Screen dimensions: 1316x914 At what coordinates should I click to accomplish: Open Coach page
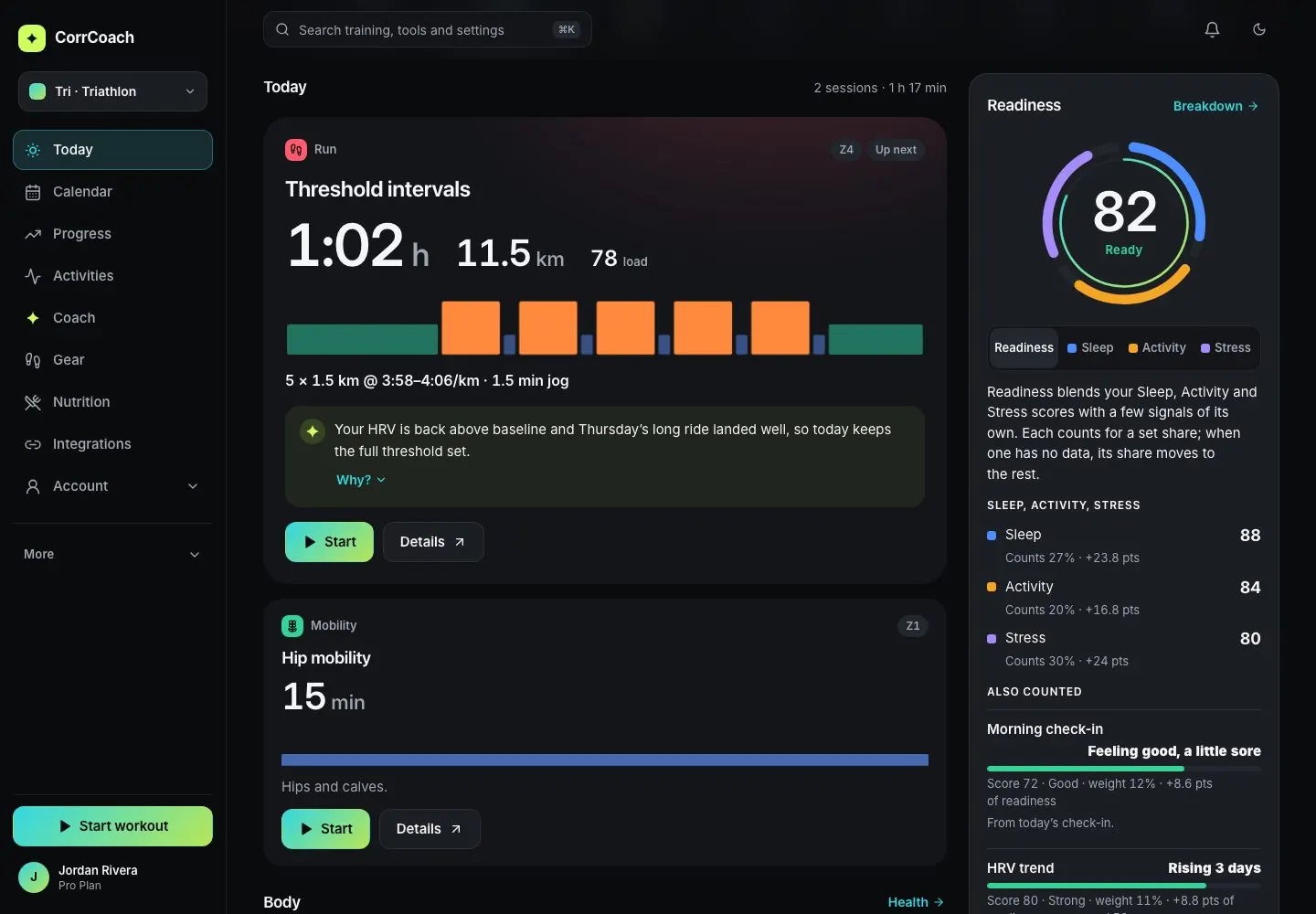coord(112,318)
